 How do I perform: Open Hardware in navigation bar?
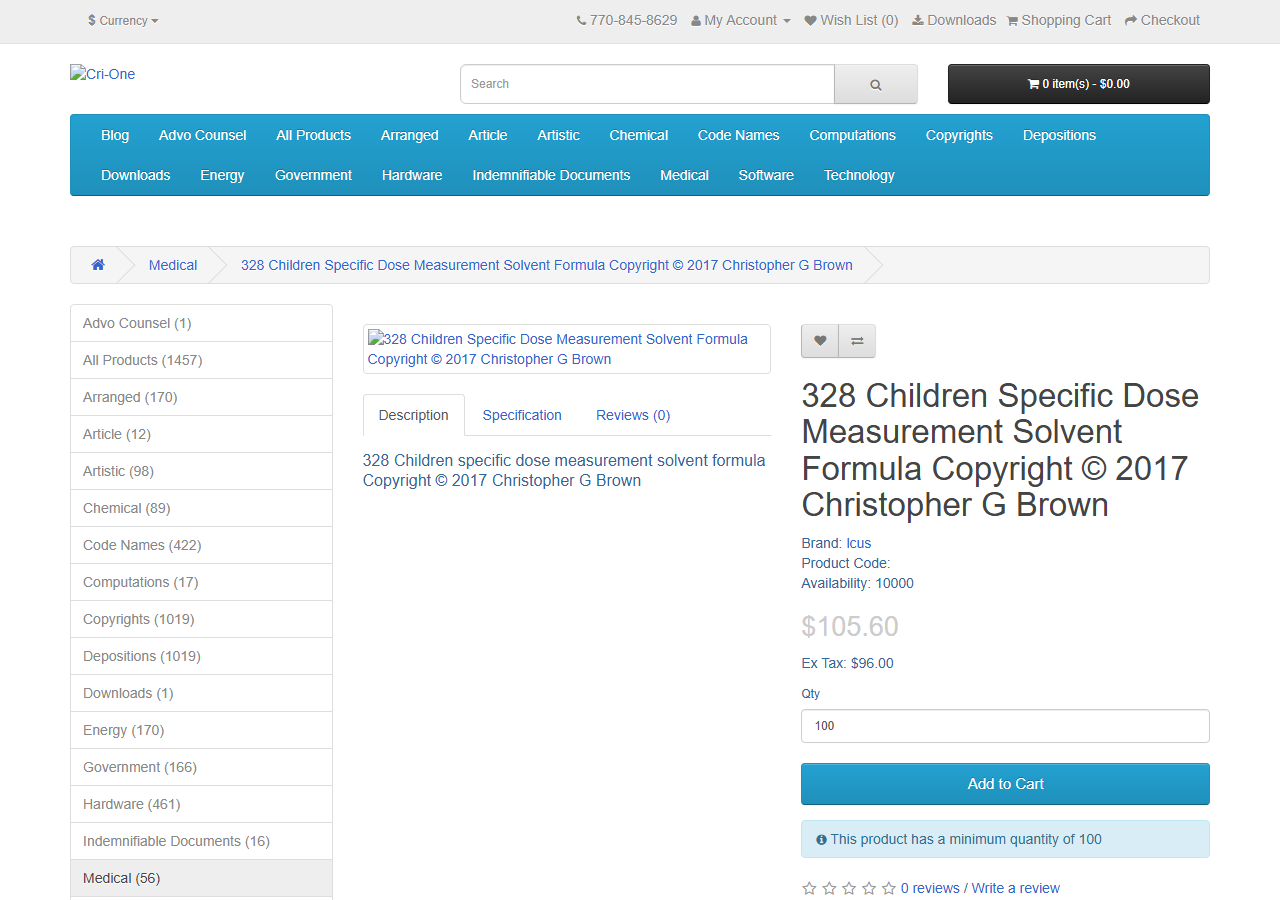point(412,175)
